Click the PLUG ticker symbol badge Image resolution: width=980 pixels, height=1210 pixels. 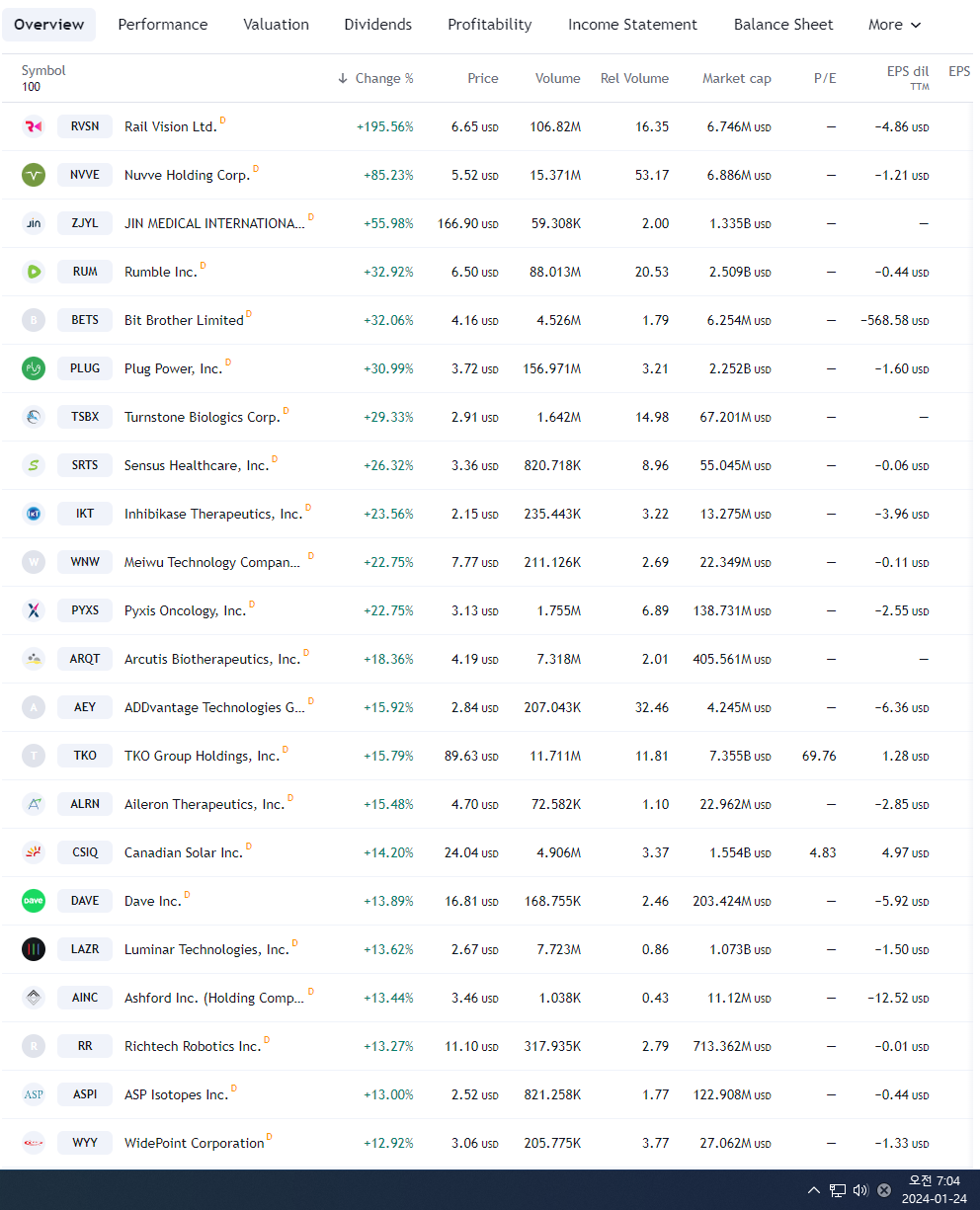pos(85,368)
